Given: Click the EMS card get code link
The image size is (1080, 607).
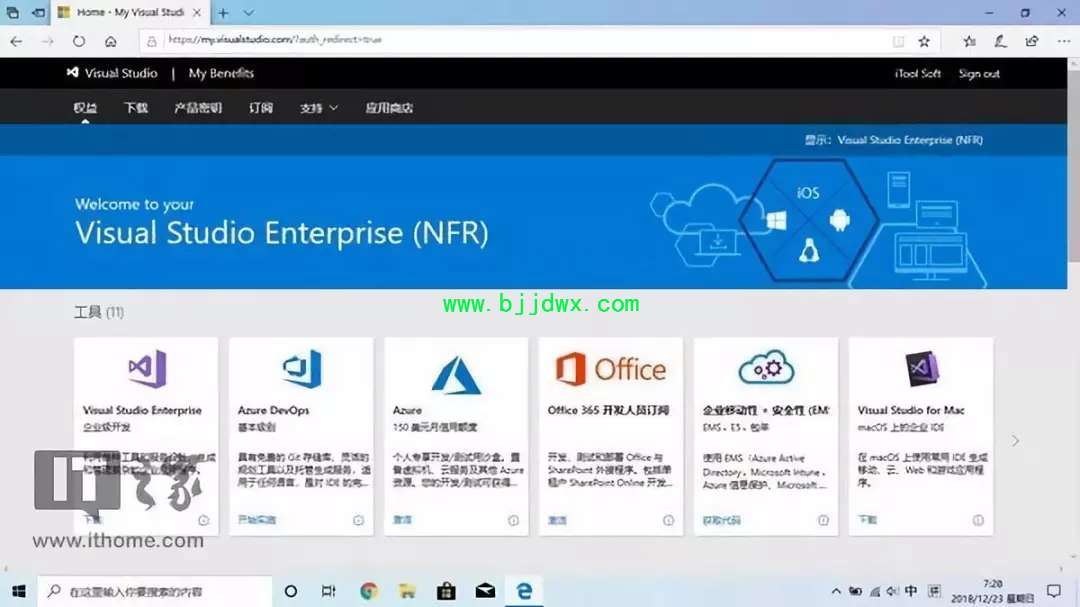Looking at the screenshot, I should [x=722, y=520].
